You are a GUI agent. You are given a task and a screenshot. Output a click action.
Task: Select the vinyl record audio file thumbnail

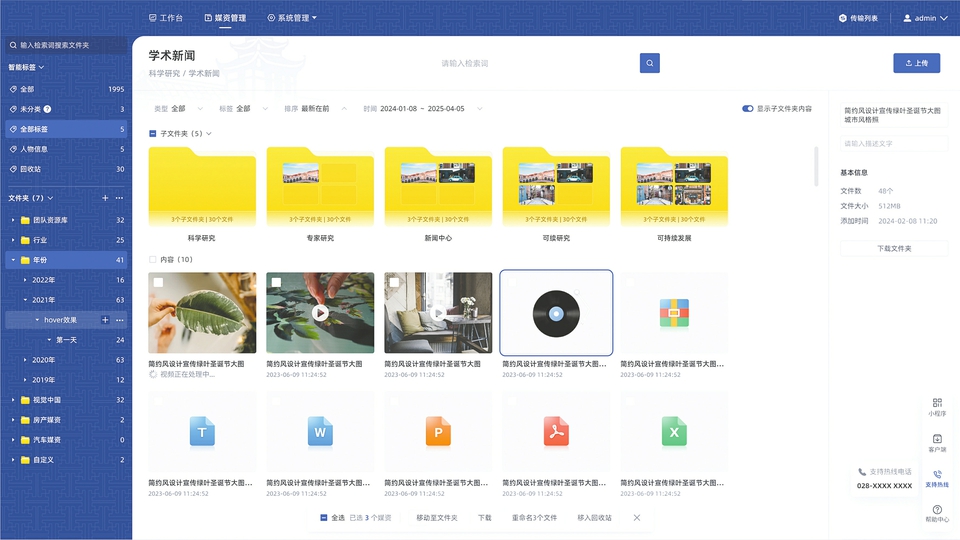556,312
